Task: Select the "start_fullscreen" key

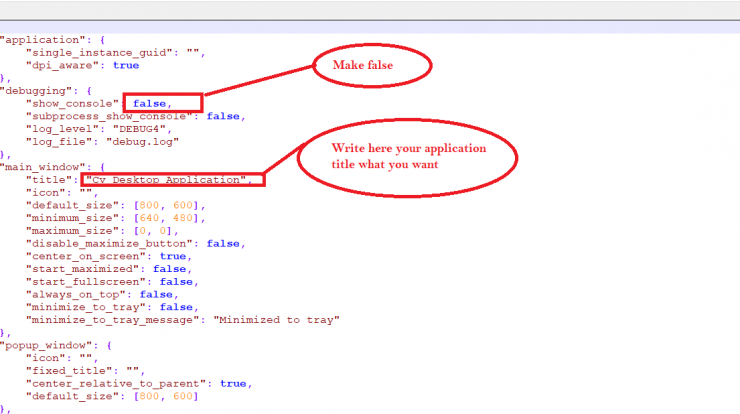Action: (86, 282)
